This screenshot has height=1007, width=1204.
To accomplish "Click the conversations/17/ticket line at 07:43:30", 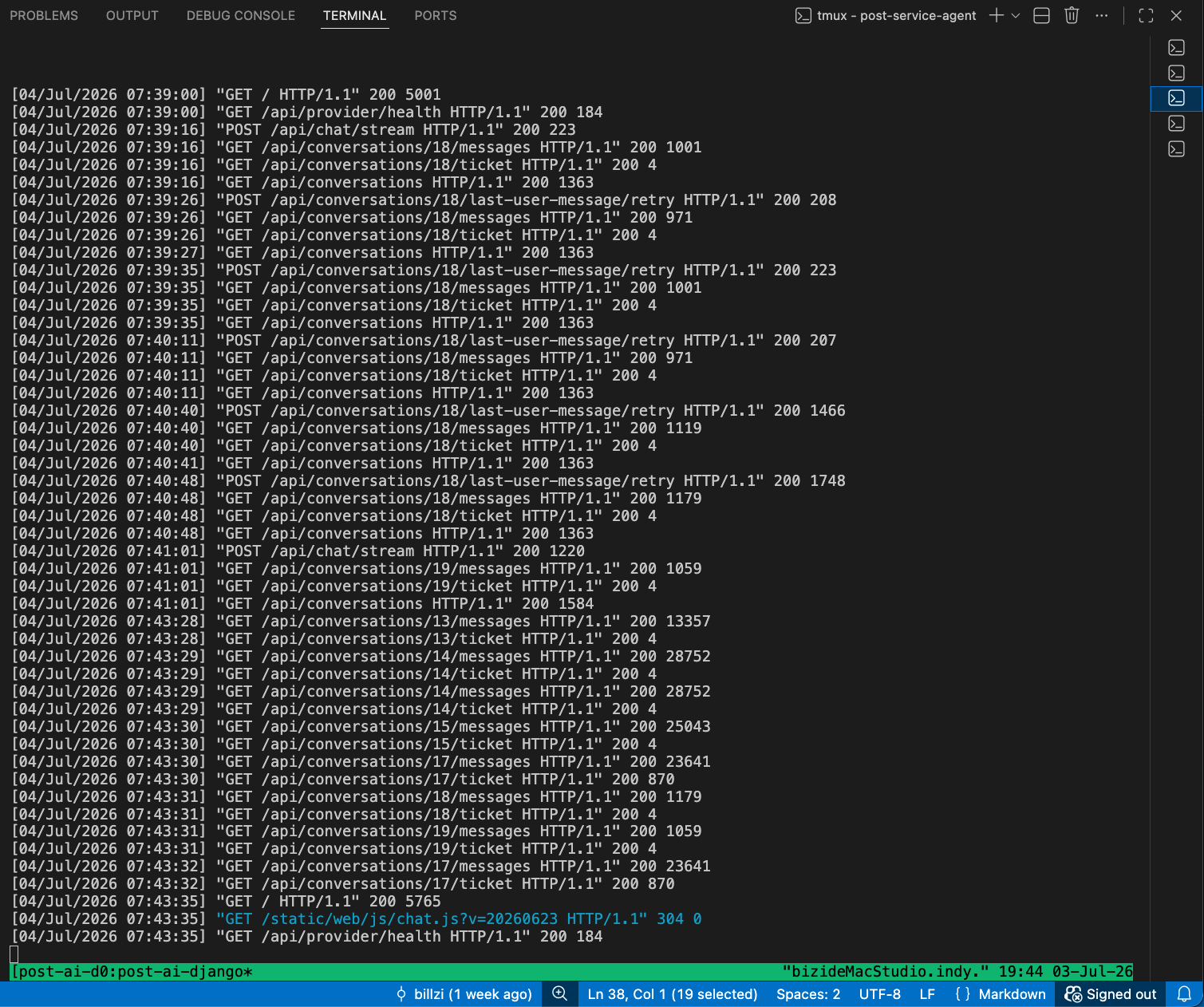I will (x=343, y=780).
